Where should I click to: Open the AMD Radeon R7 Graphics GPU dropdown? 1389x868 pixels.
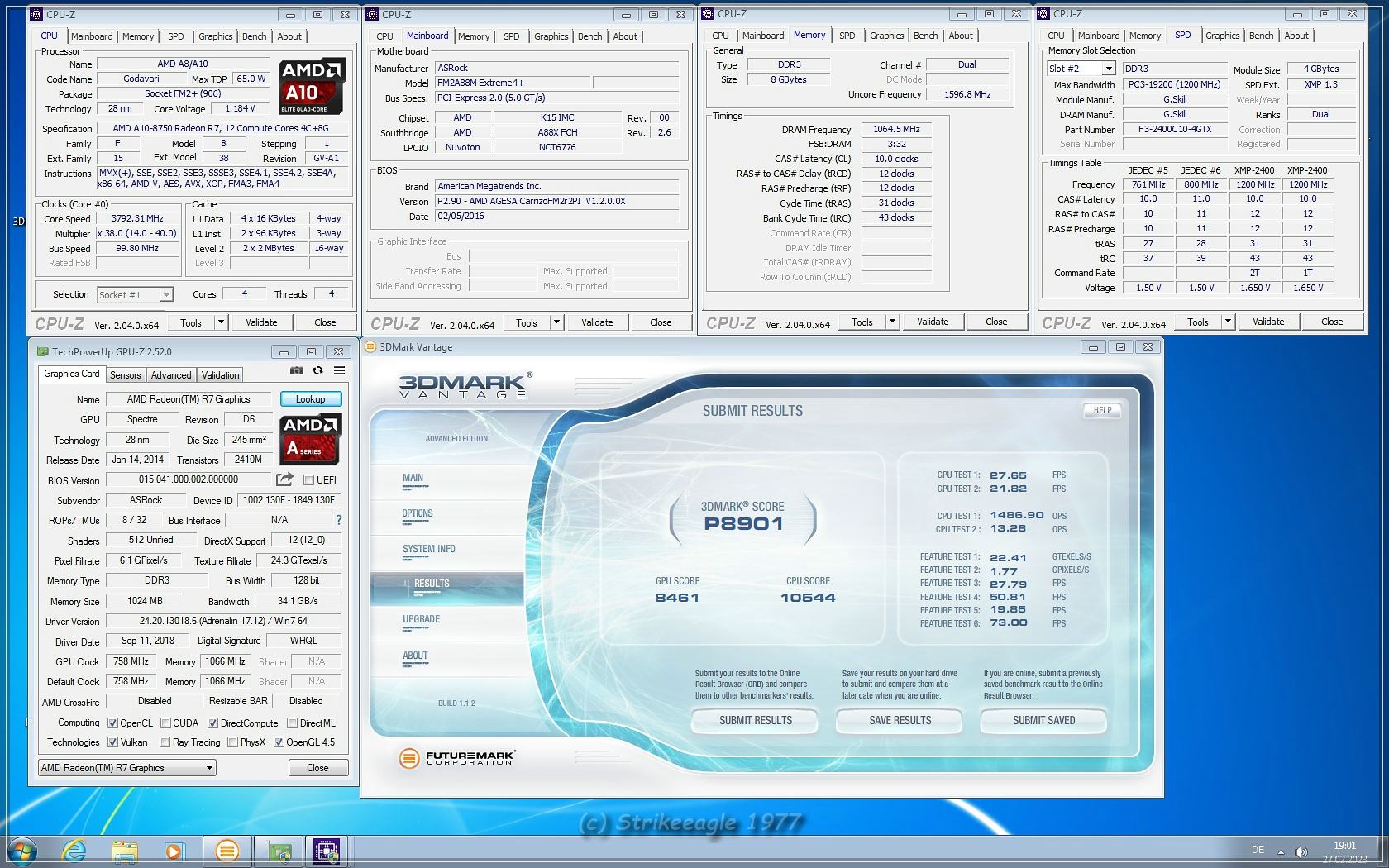(127, 768)
